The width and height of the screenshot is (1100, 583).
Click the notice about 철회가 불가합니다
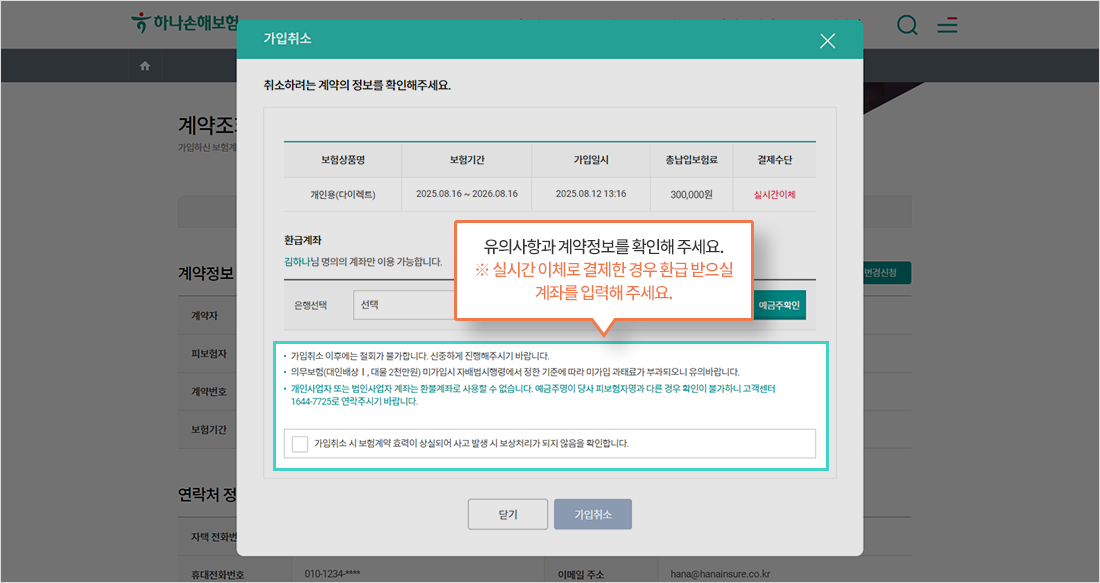coord(420,356)
